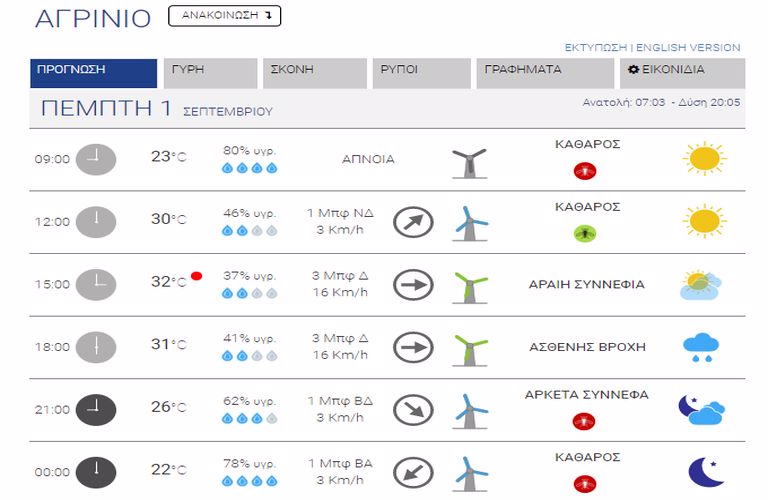This screenshot has height=500, width=768.
Task: Click the red heat indicator dot beside 32°C
Action: (x=196, y=276)
